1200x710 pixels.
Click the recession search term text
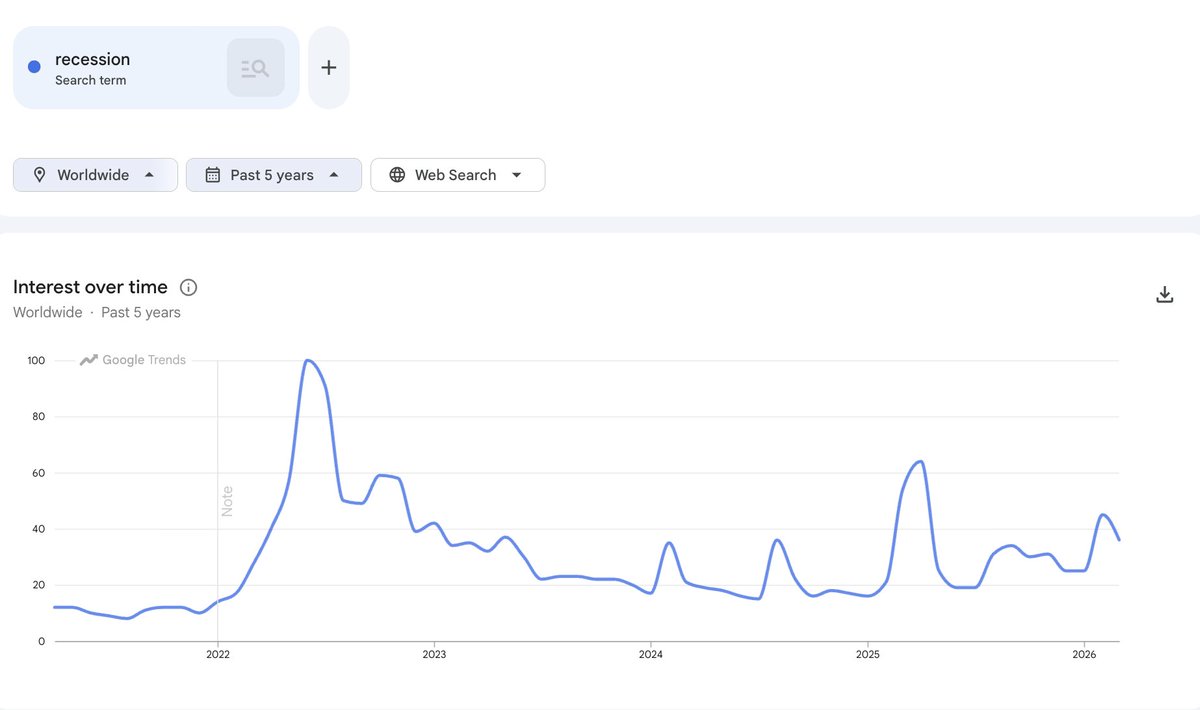[x=92, y=59]
